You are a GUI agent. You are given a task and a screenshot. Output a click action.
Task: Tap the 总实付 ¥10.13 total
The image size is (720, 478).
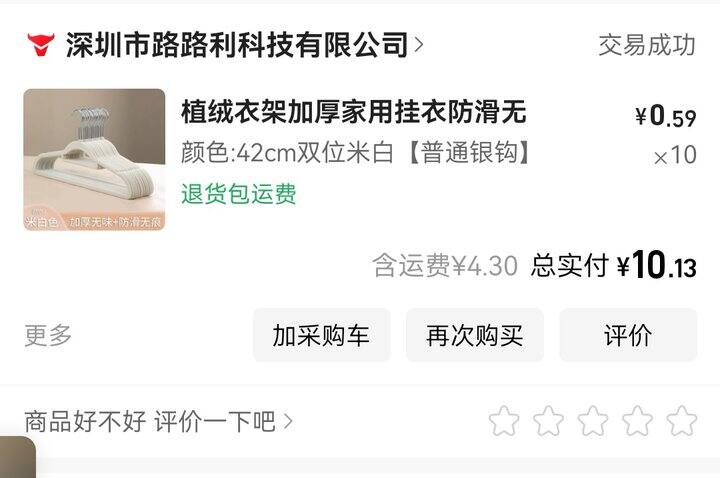(x=613, y=265)
